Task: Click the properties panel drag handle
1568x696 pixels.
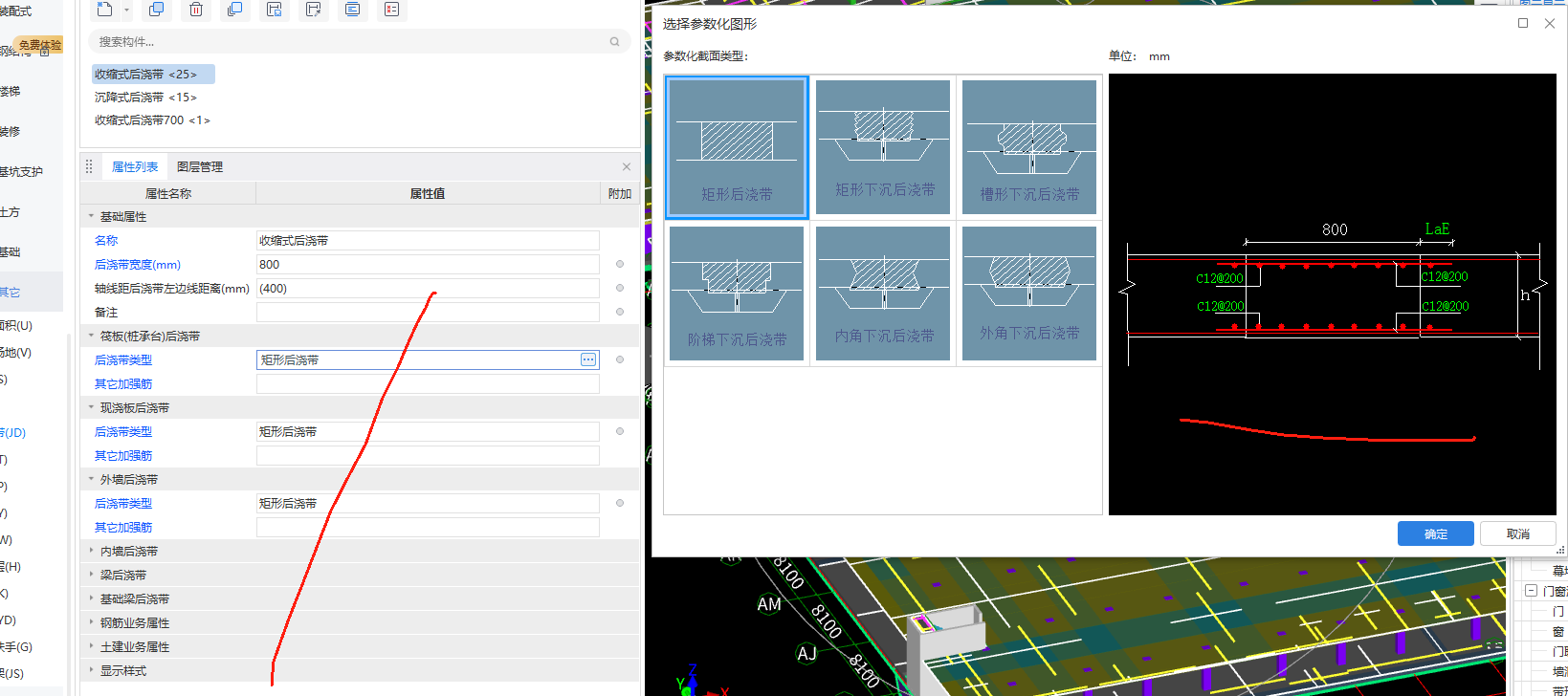Action: point(89,166)
